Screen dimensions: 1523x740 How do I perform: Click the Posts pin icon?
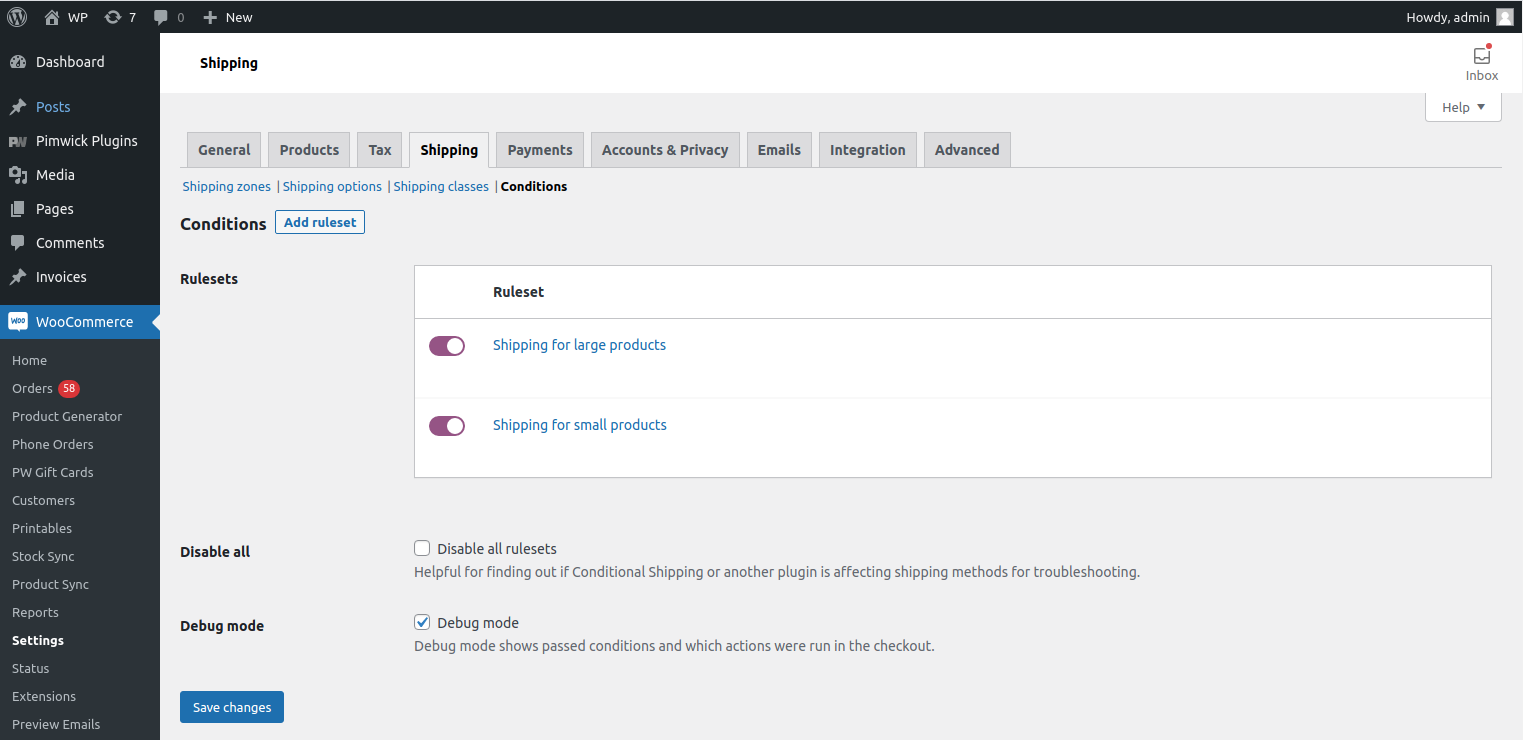point(18,107)
